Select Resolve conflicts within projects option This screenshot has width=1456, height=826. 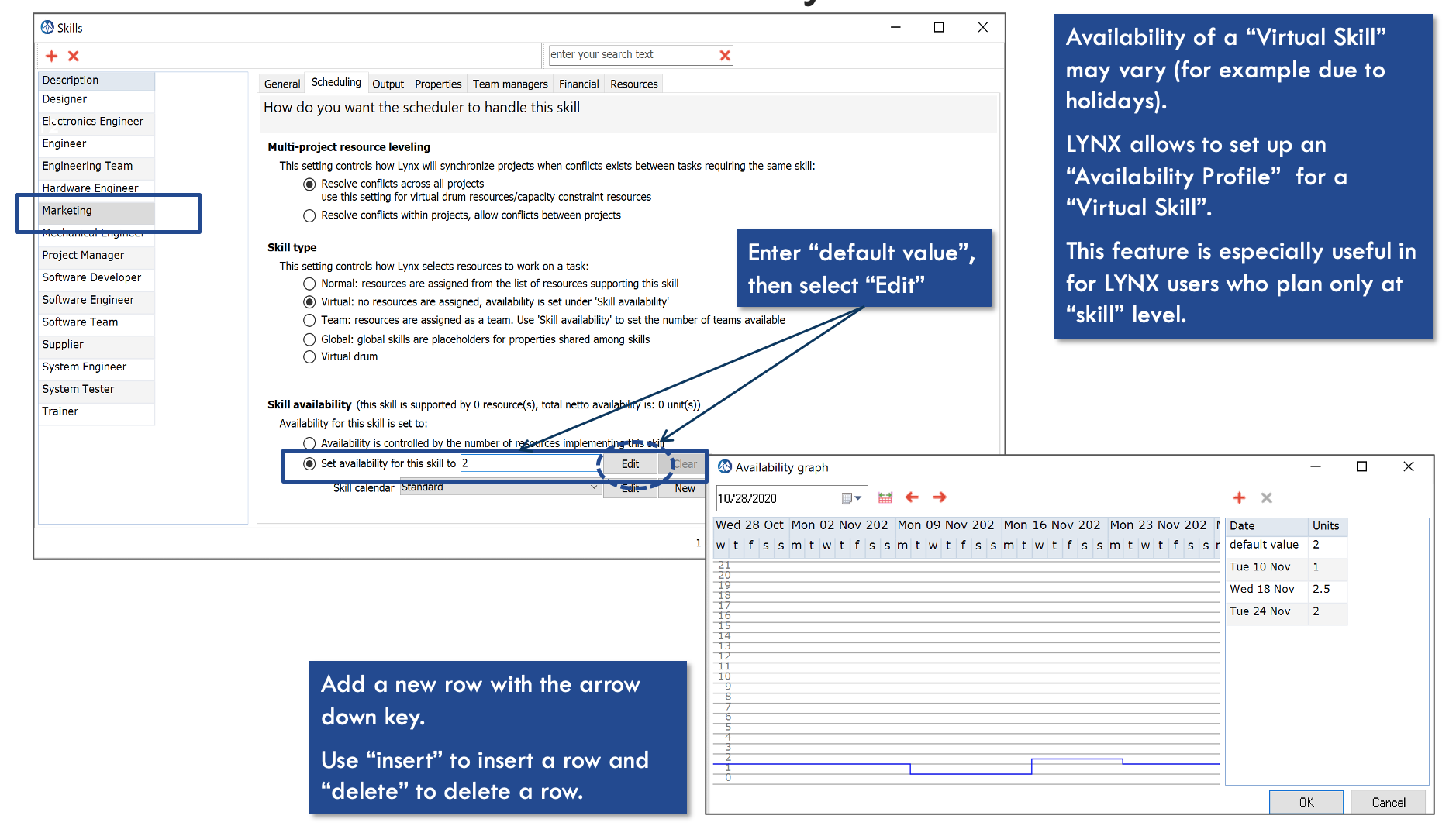point(309,215)
